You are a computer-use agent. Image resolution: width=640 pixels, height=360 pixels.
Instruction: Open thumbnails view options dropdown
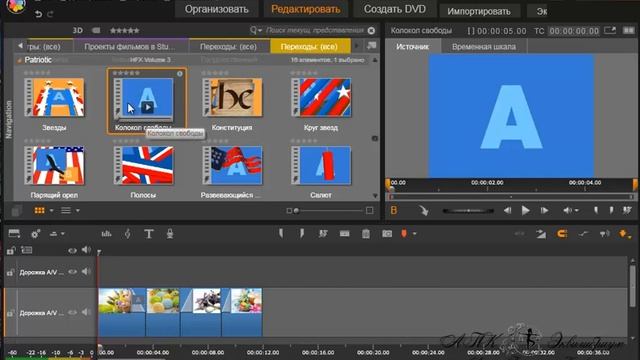point(51,211)
